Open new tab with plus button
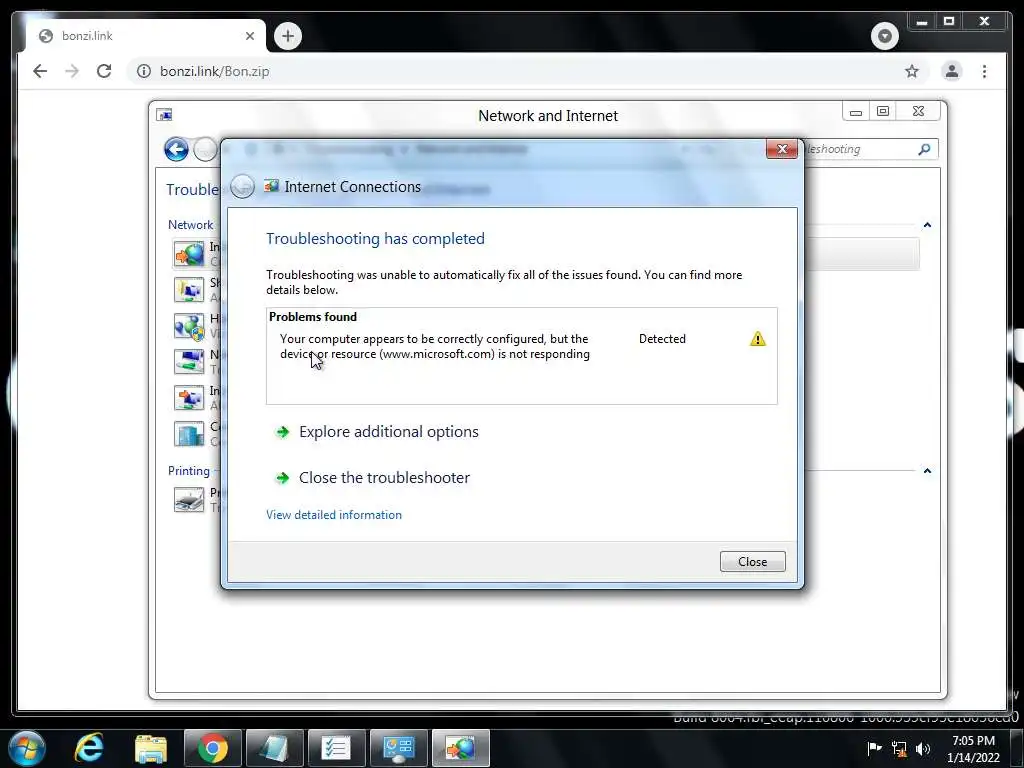The height and width of the screenshot is (768, 1024). point(288,36)
